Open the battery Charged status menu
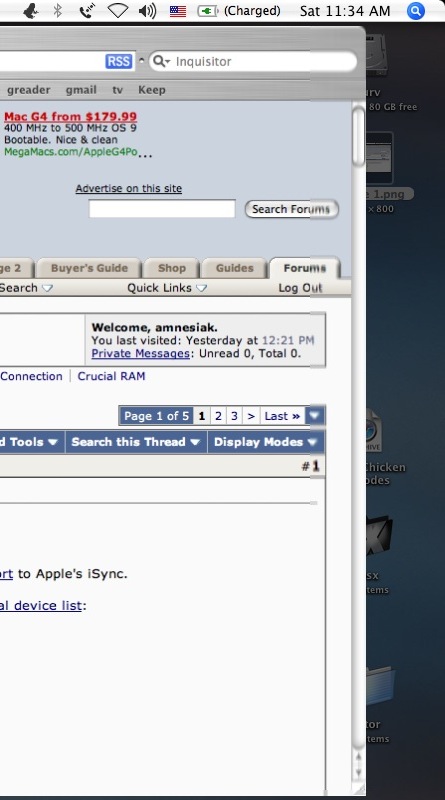Image resolution: width=445 pixels, height=800 pixels. [x=239, y=11]
